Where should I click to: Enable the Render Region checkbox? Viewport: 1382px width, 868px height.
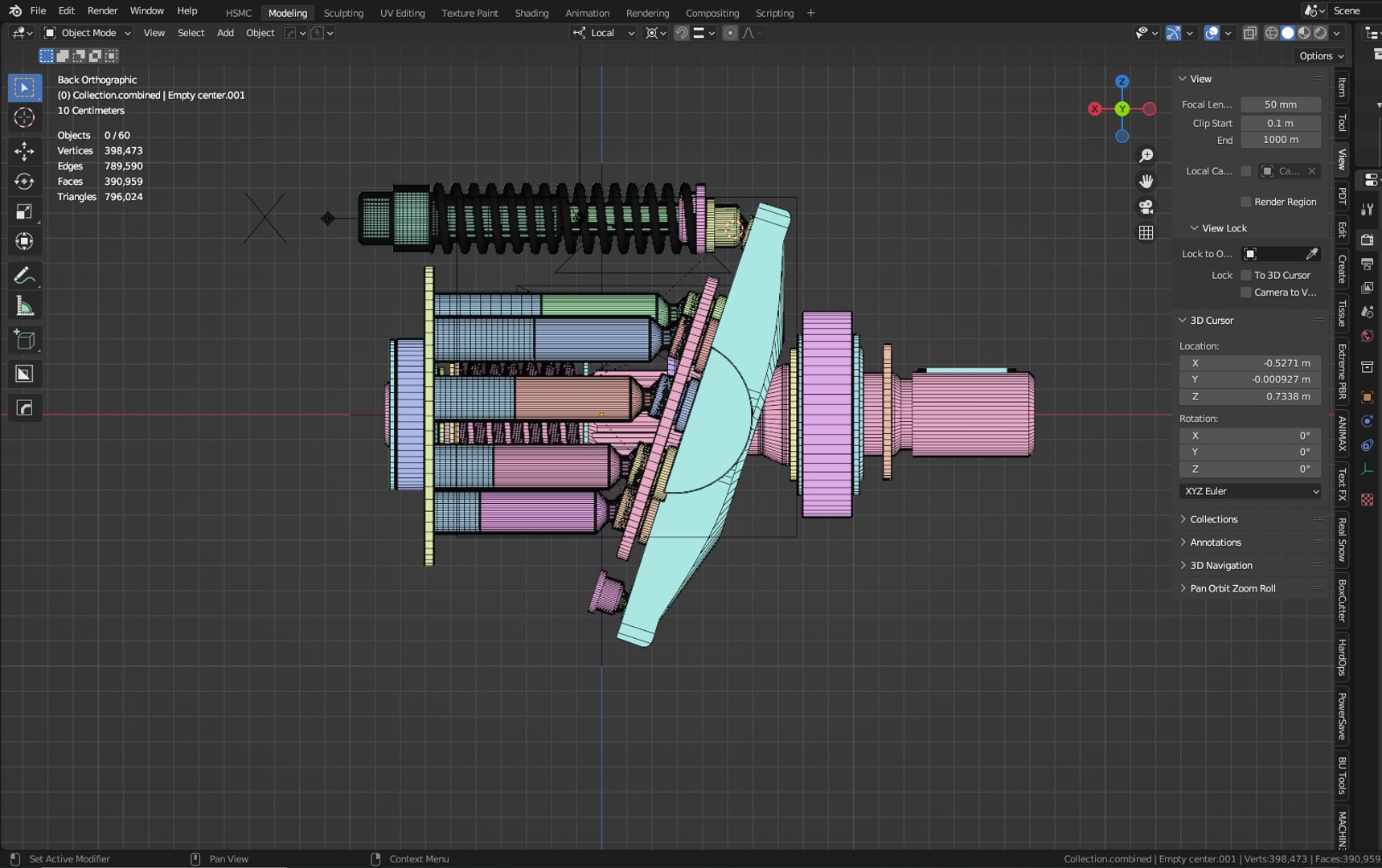pyautogui.click(x=1245, y=202)
